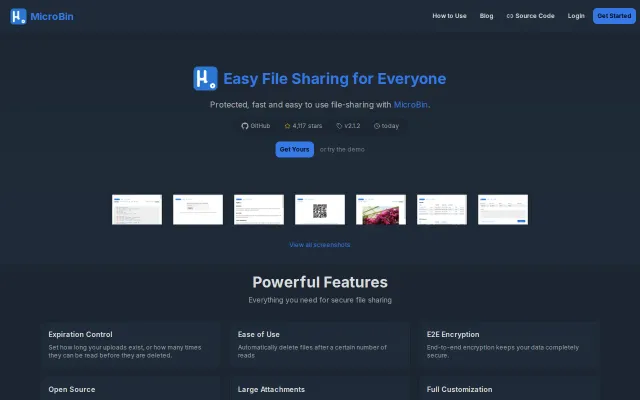Image resolution: width=640 pixels, height=400 pixels.
Task: Click the 'or try the demo' link
Action: (342, 149)
